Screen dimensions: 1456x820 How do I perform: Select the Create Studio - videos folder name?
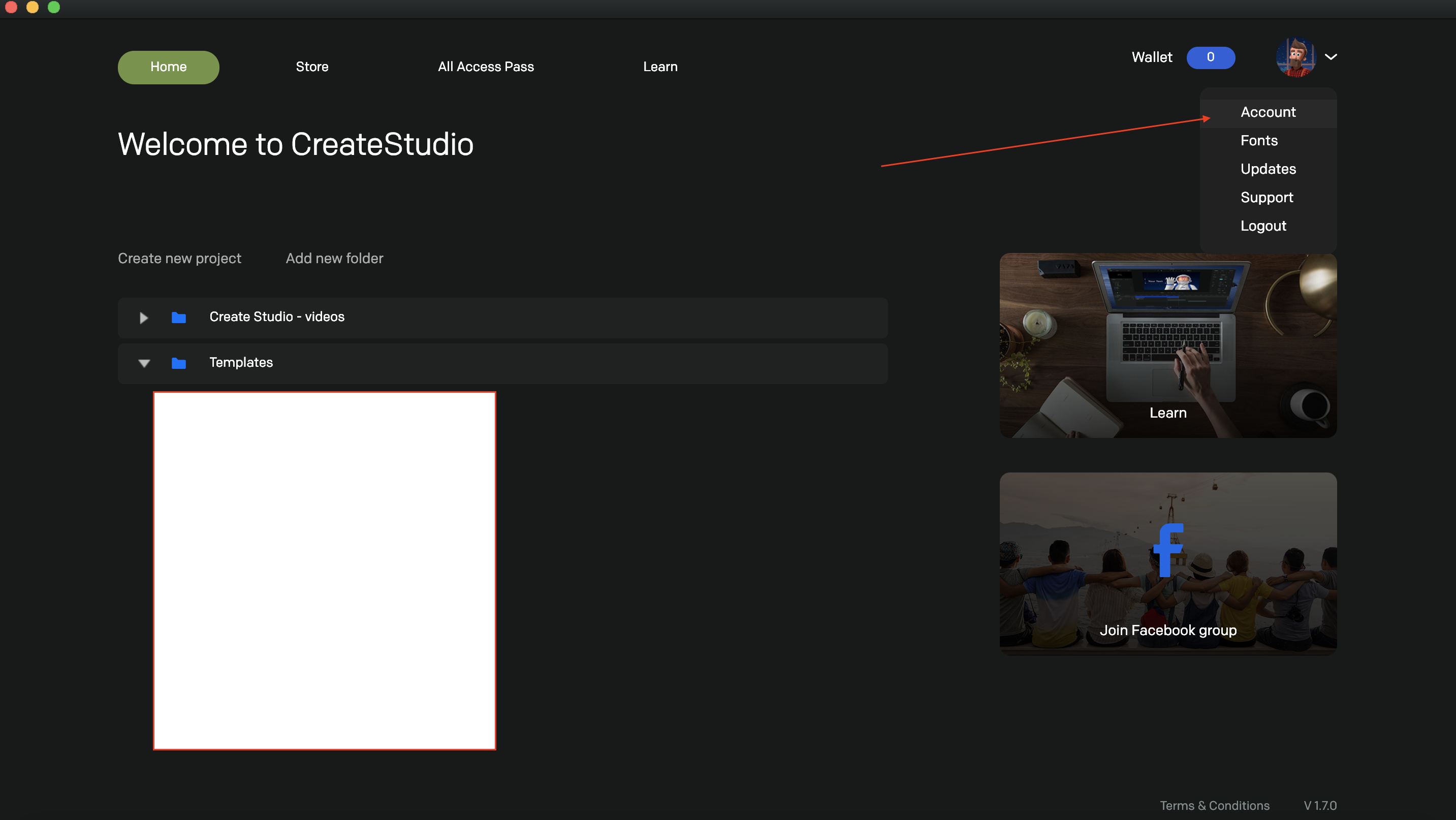pos(277,317)
